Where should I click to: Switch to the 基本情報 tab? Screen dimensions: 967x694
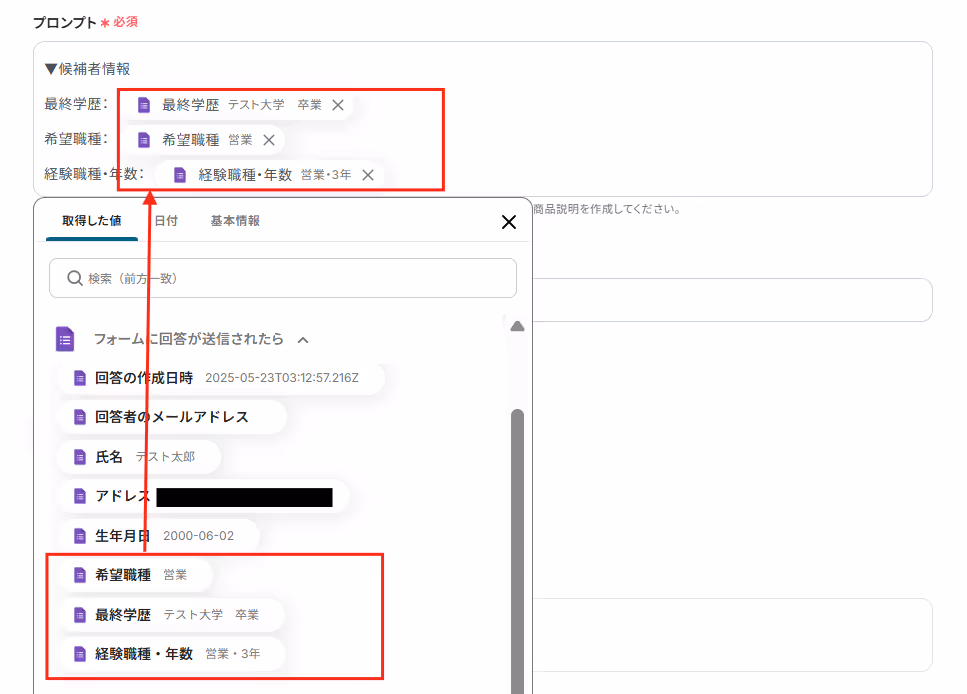235,221
